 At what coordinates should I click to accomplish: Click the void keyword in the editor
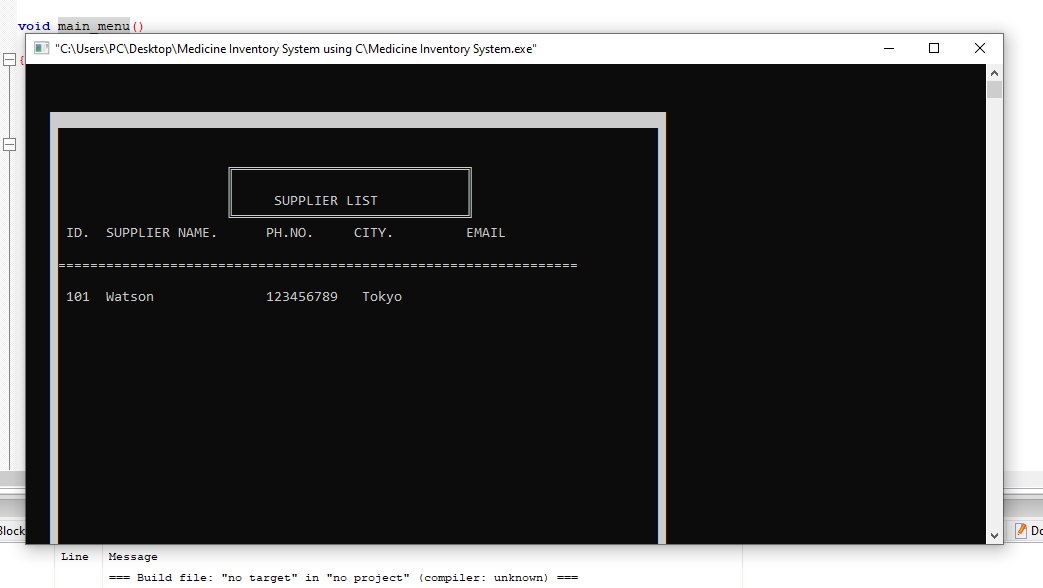34,26
